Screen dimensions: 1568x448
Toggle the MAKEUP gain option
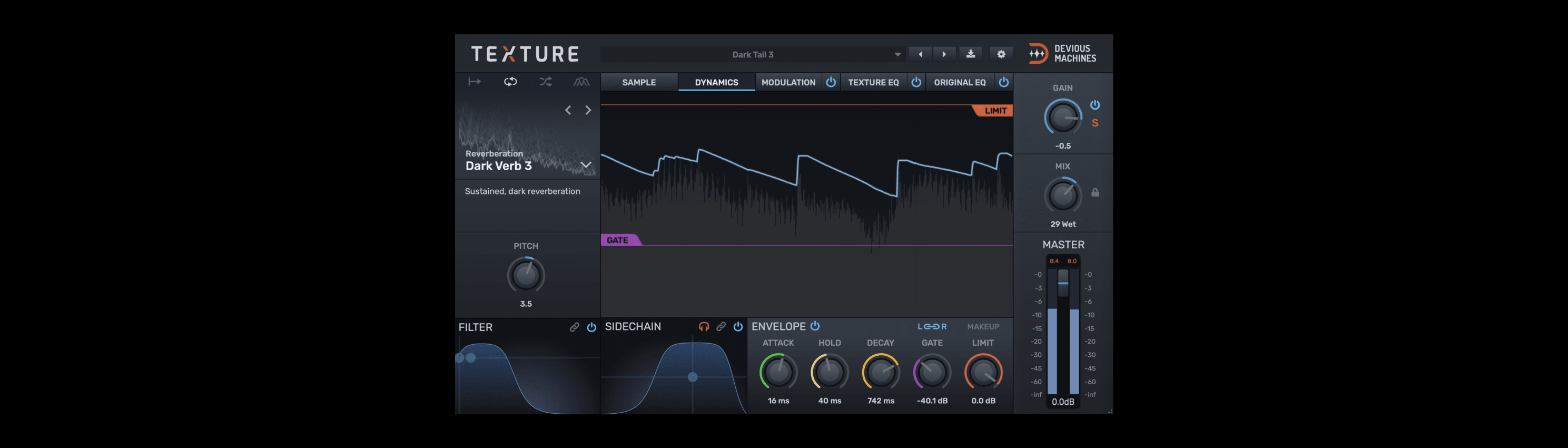pos(983,327)
